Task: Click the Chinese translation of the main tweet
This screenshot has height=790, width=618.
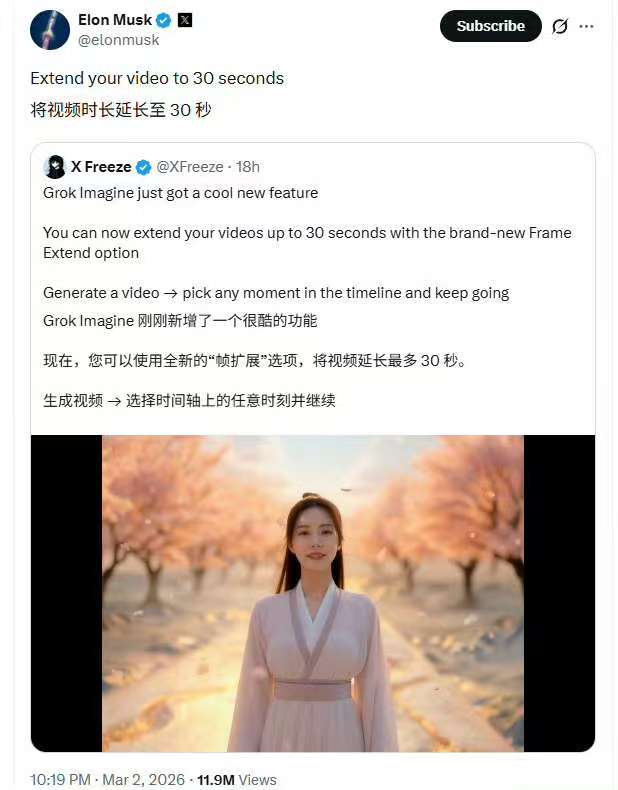Action: [x=121, y=109]
